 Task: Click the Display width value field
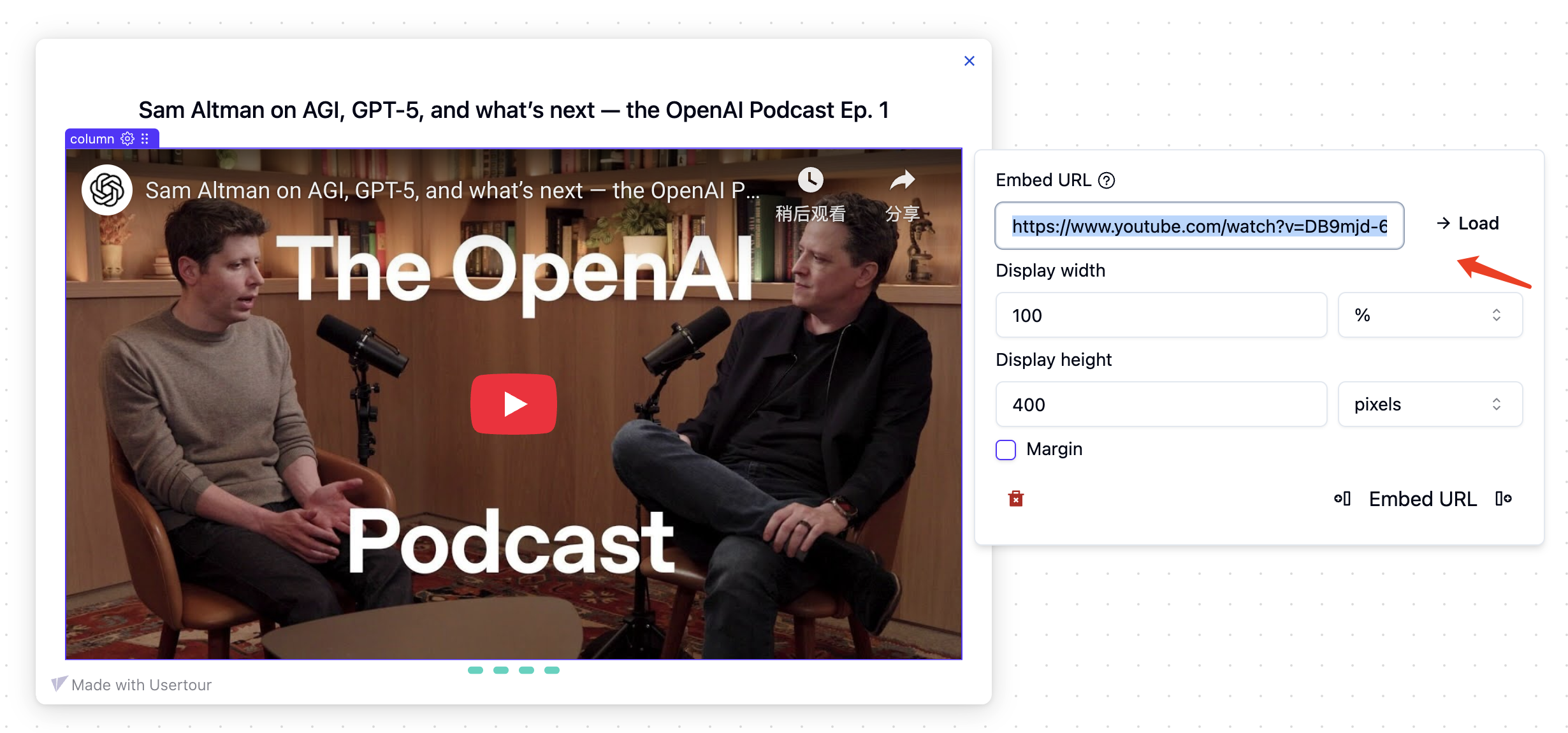pyautogui.click(x=1160, y=315)
